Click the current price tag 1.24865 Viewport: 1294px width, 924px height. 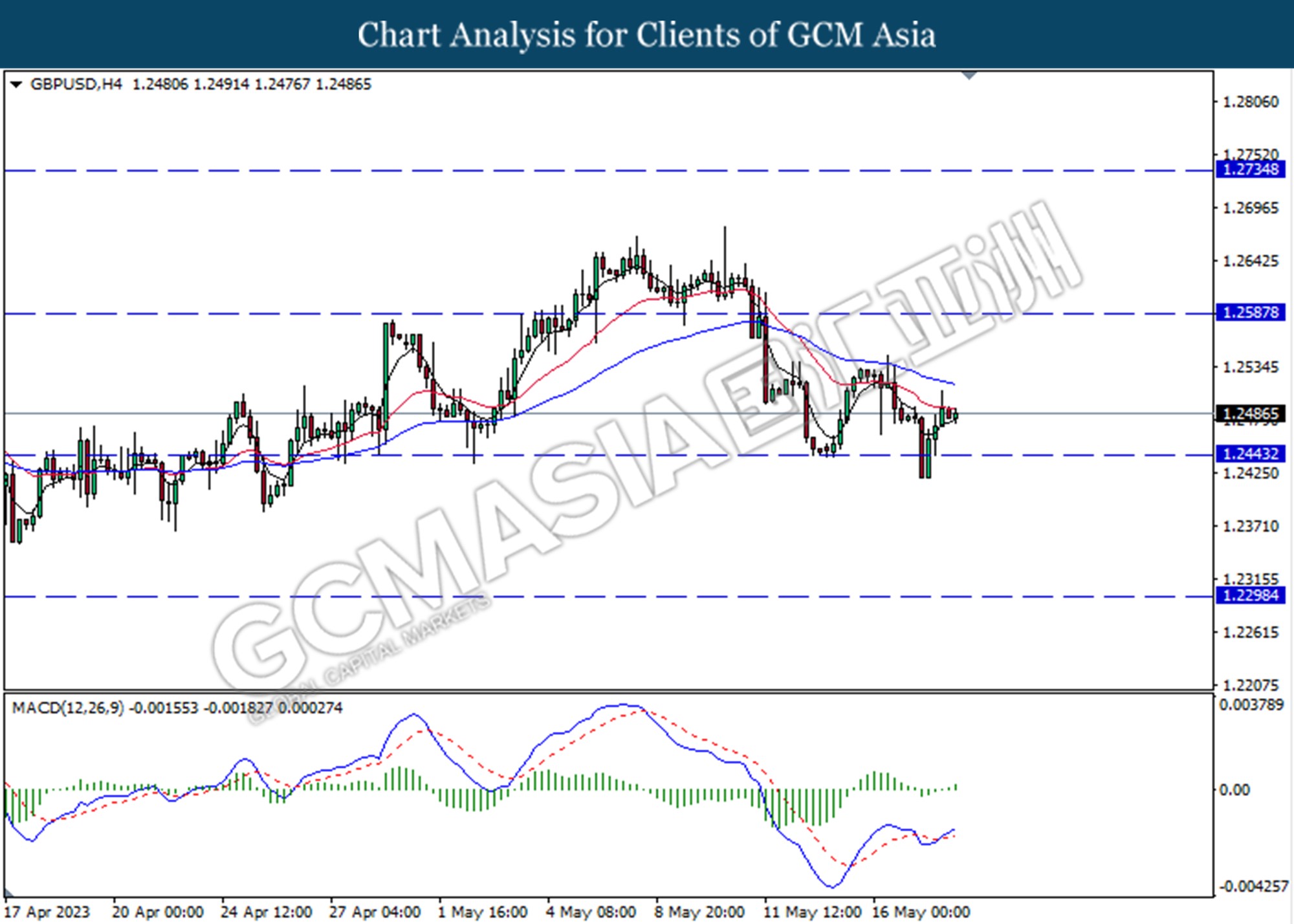pyautogui.click(x=1251, y=413)
